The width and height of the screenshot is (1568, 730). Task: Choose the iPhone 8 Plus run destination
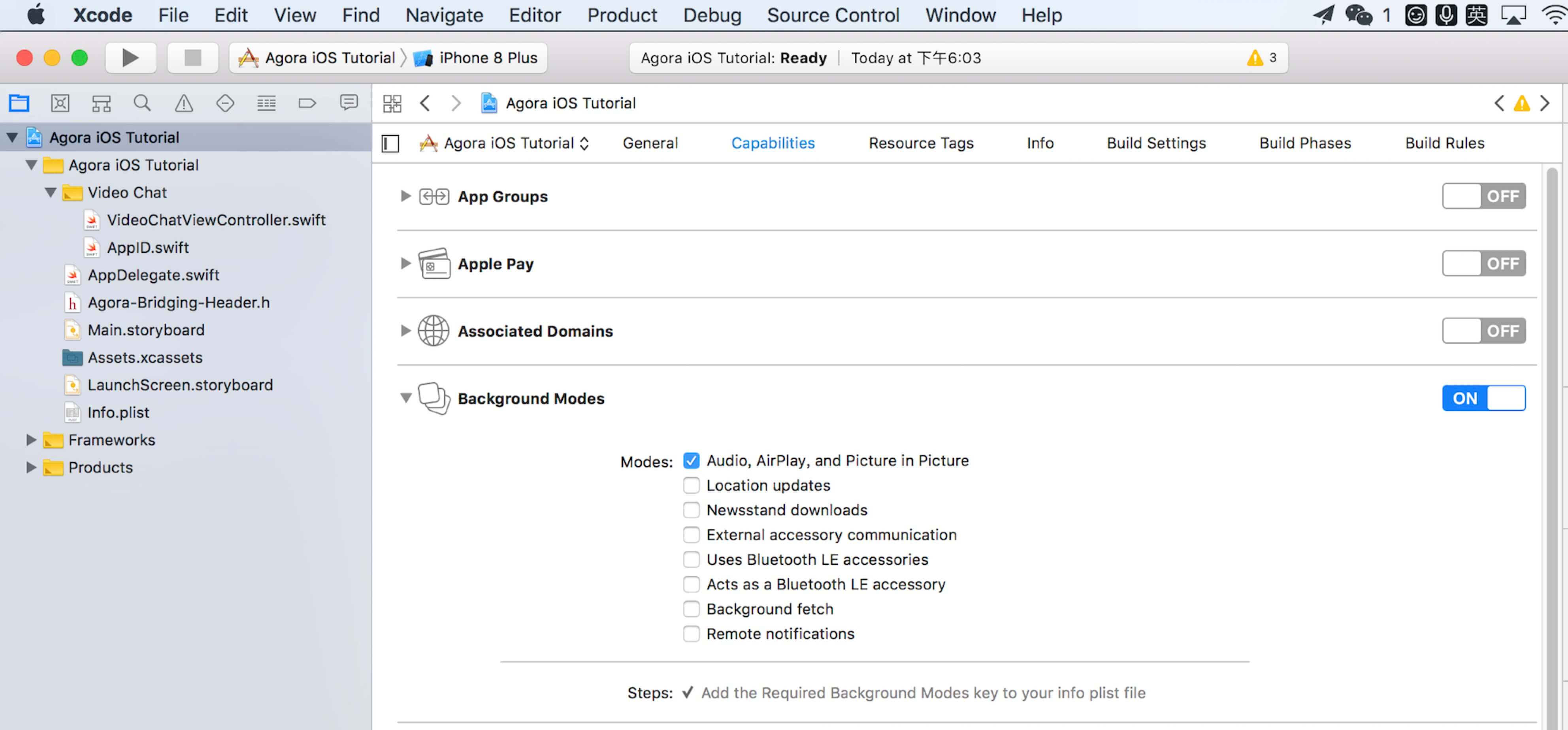pos(475,58)
